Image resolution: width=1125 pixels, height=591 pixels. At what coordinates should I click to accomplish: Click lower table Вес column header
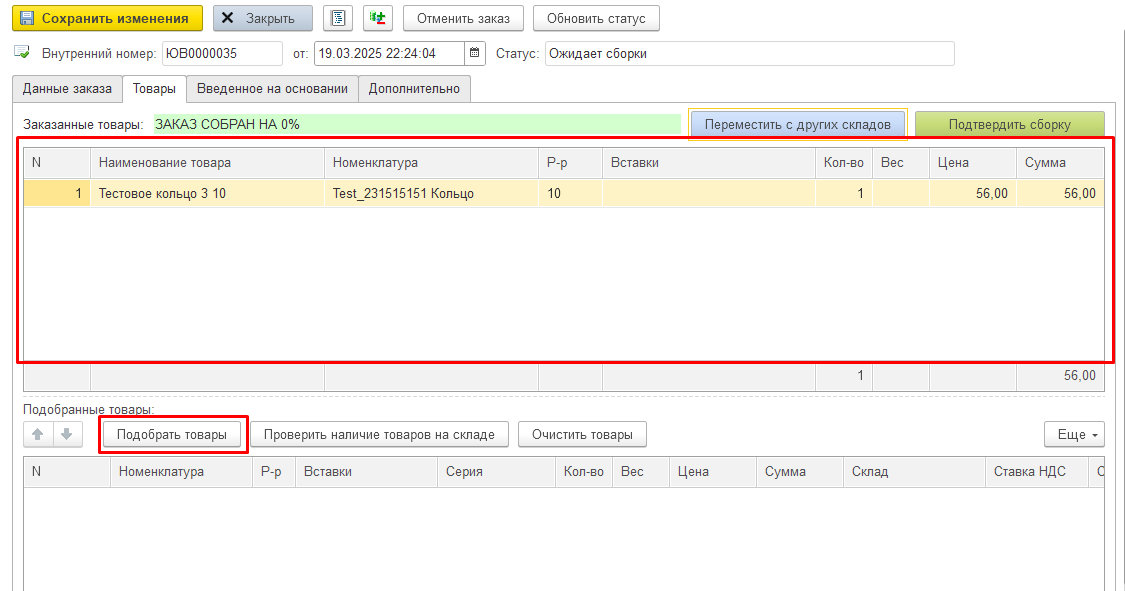click(641, 472)
